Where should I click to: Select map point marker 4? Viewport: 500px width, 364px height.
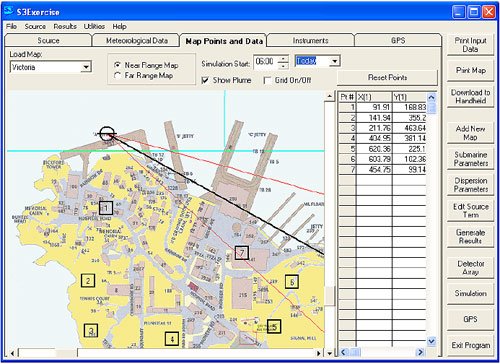click(x=172, y=339)
